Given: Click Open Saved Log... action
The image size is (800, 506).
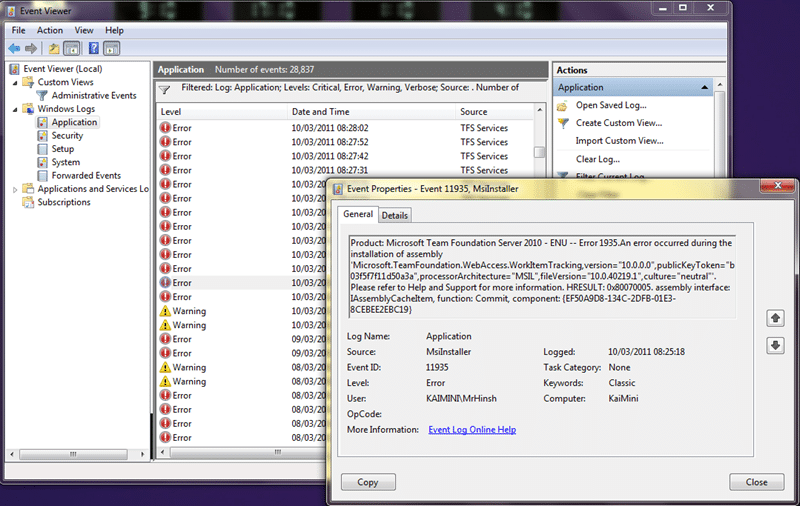Looking at the screenshot, I should pos(611,105).
